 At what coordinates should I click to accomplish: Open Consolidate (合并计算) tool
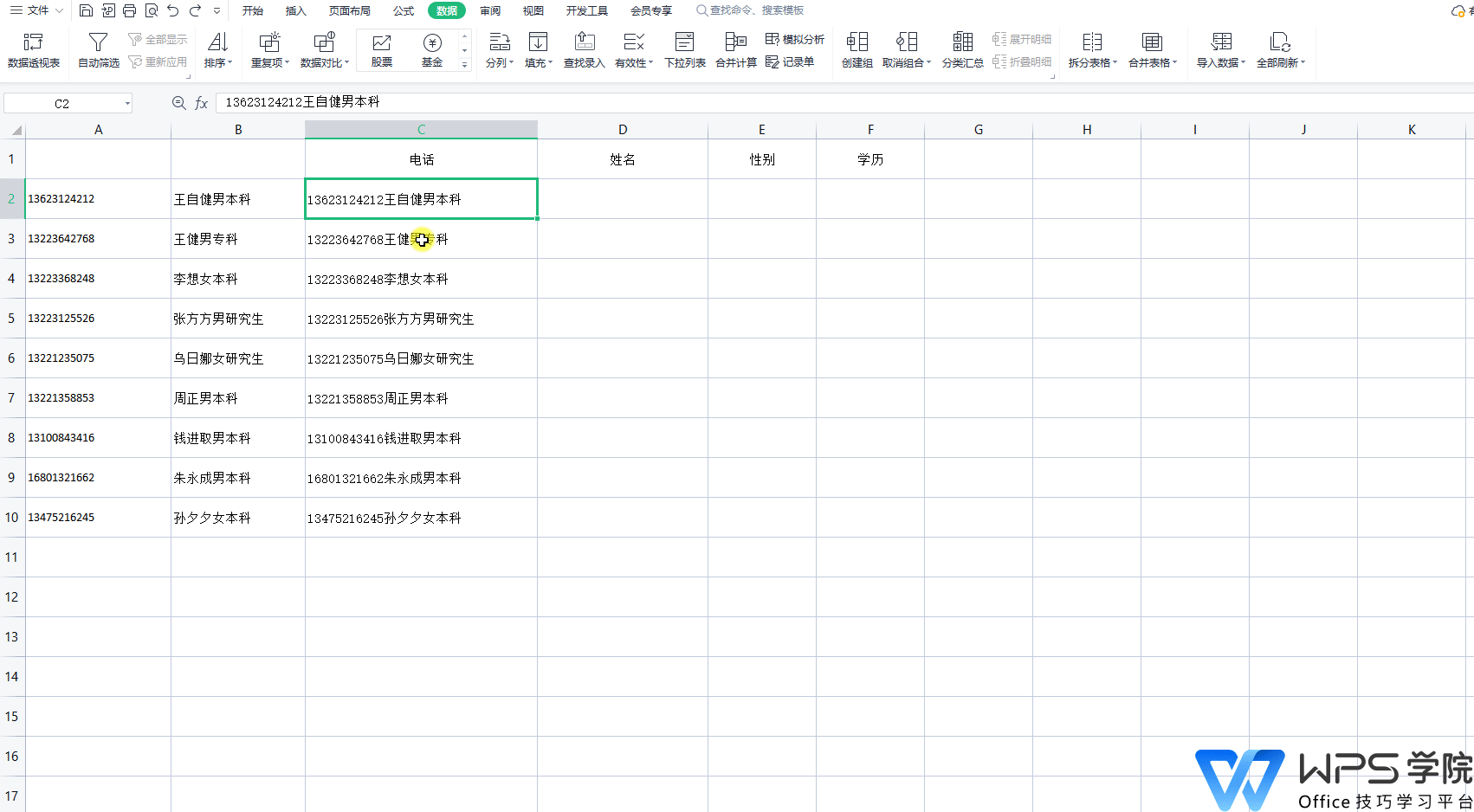pos(735,50)
